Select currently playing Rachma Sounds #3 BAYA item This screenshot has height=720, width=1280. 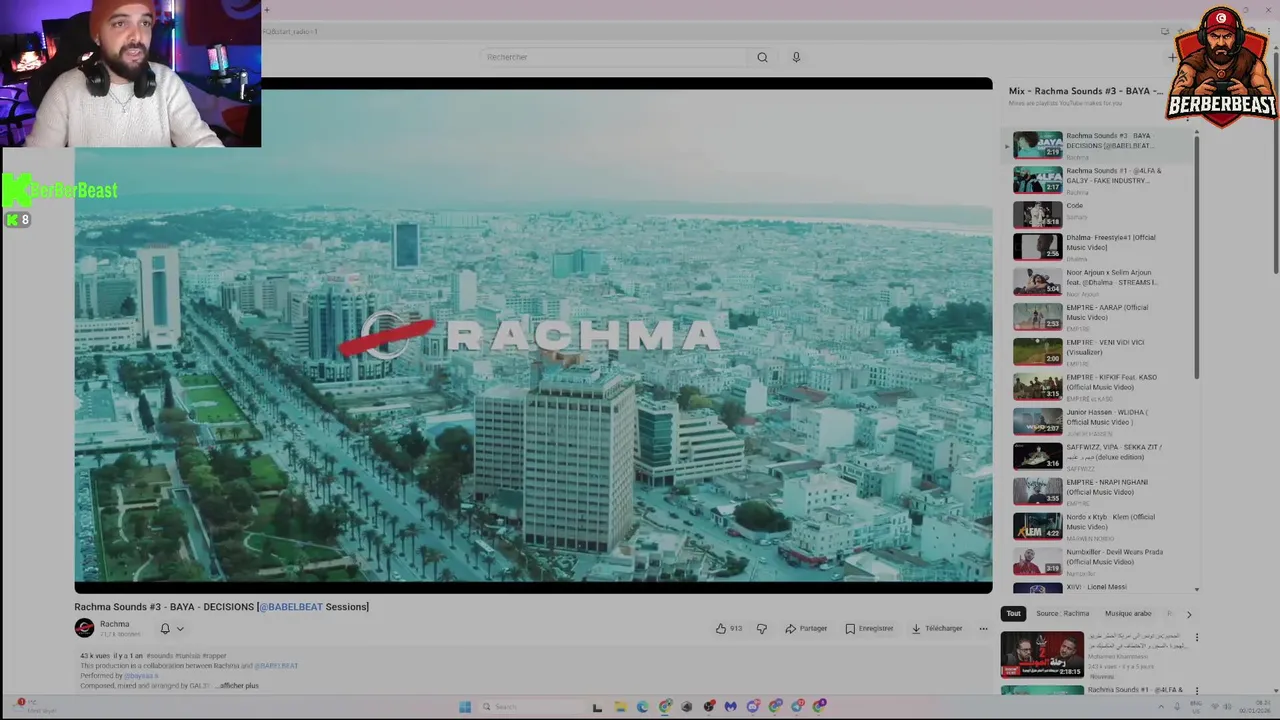[x=1098, y=145]
